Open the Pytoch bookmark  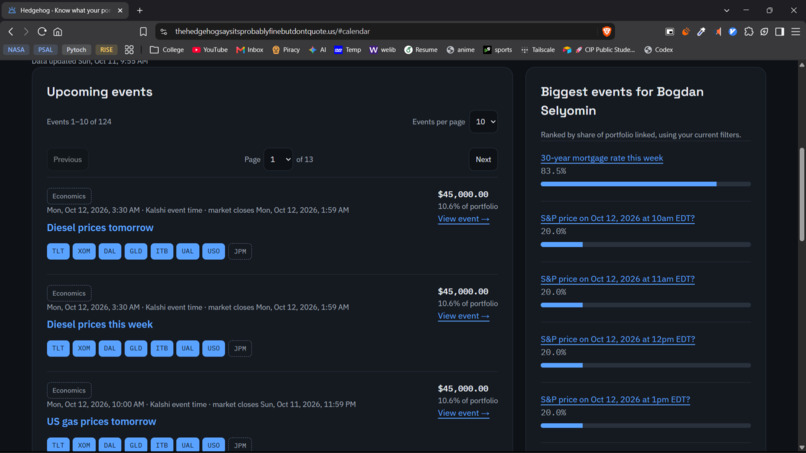coord(76,50)
